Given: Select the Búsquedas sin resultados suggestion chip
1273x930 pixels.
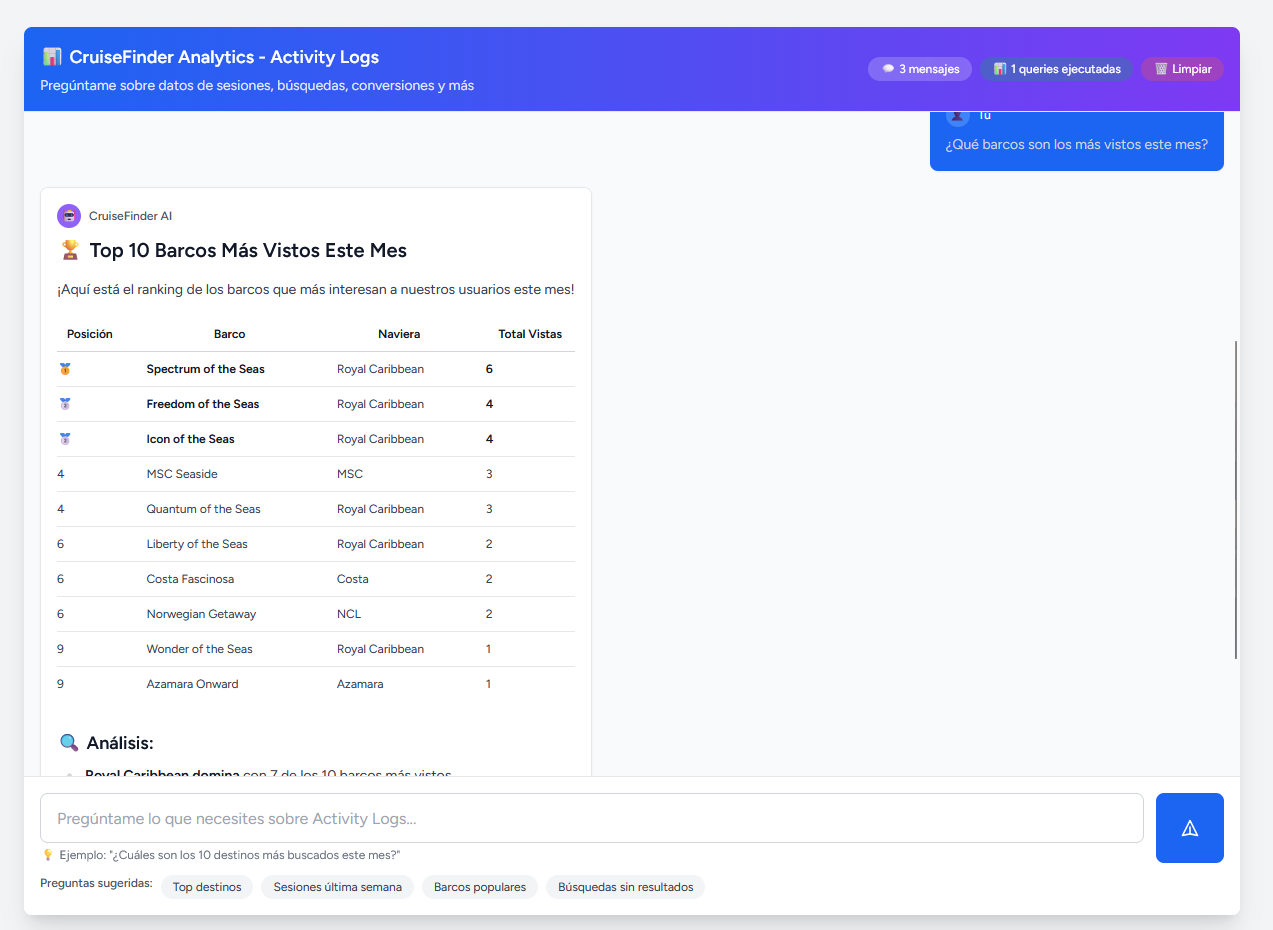Looking at the screenshot, I should point(625,886).
